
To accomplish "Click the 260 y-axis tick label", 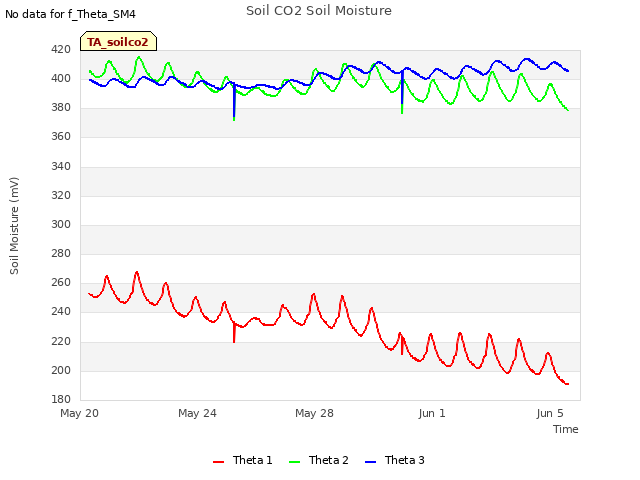I will (61, 282).
